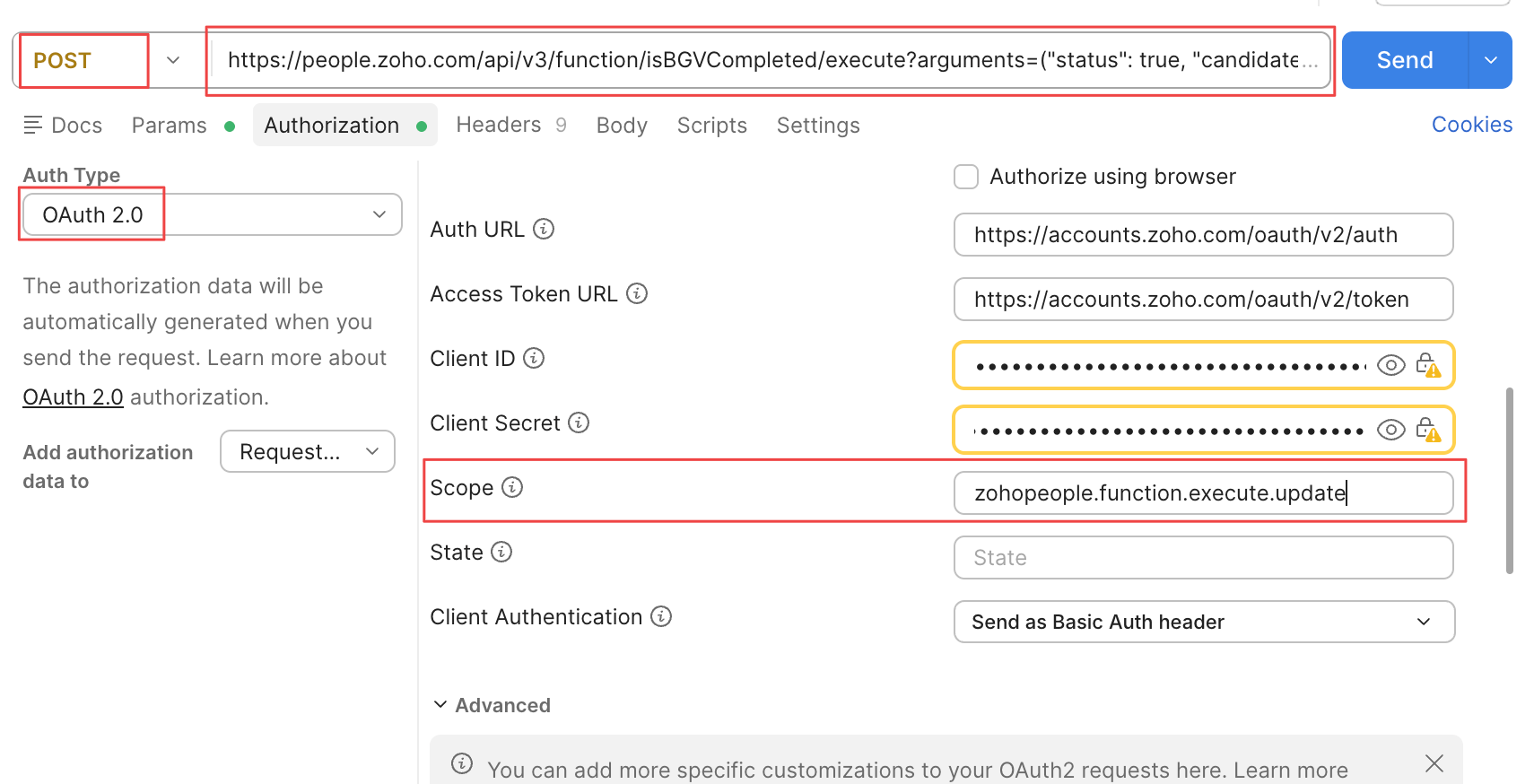Open Access Token URL info icon
The image size is (1534, 784).
pyautogui.click(x=637, y=293)
